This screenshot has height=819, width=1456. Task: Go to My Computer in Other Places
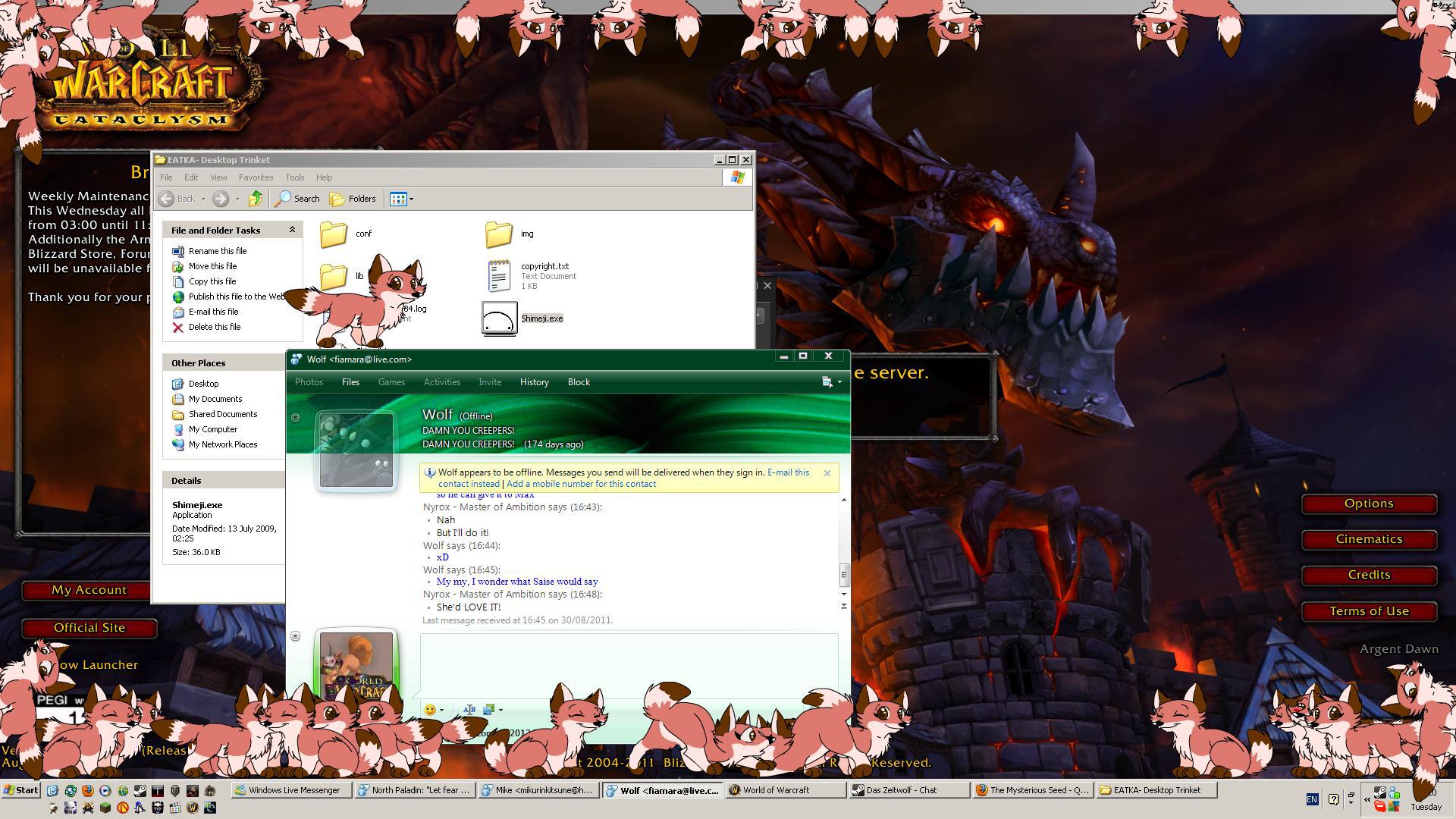click(x=212, y=429)
